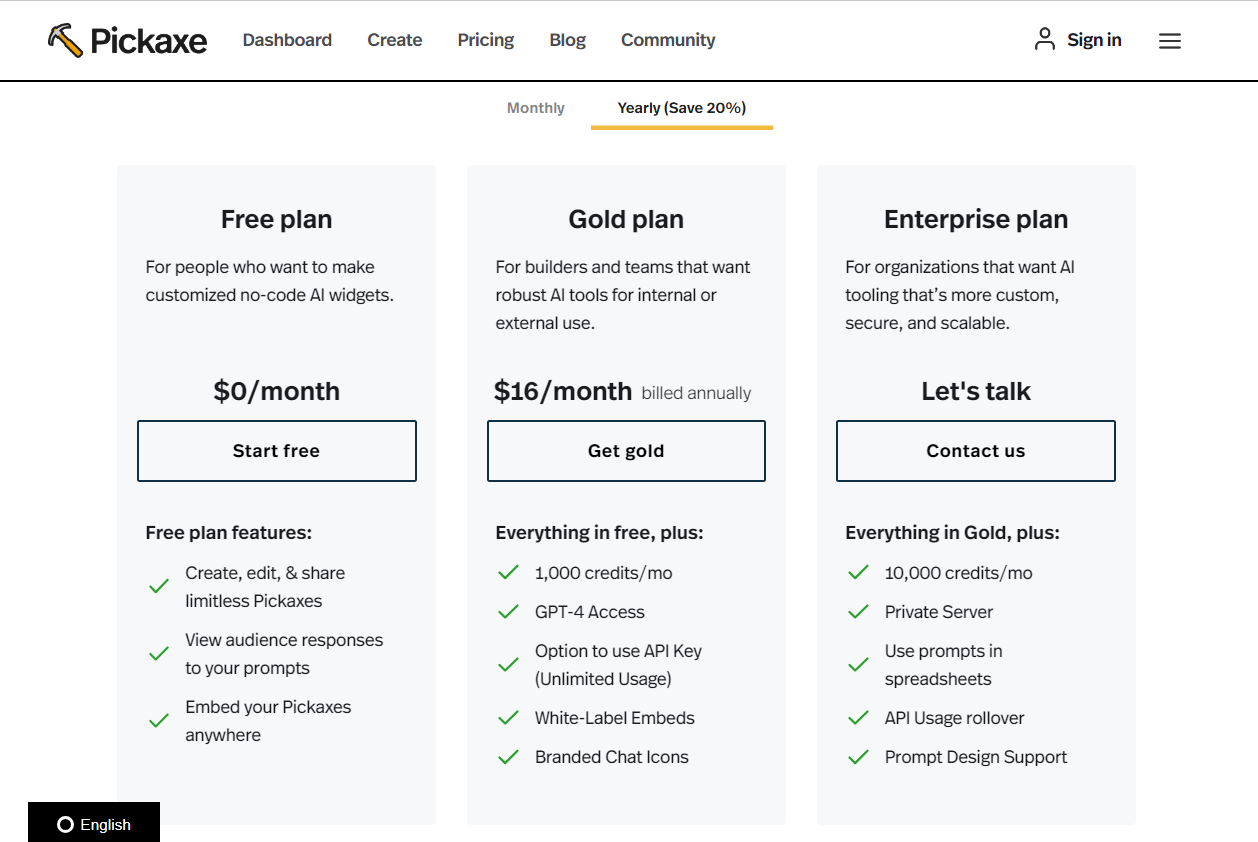
Task: Click the Start free button
Action: click(x=277, y=451)
